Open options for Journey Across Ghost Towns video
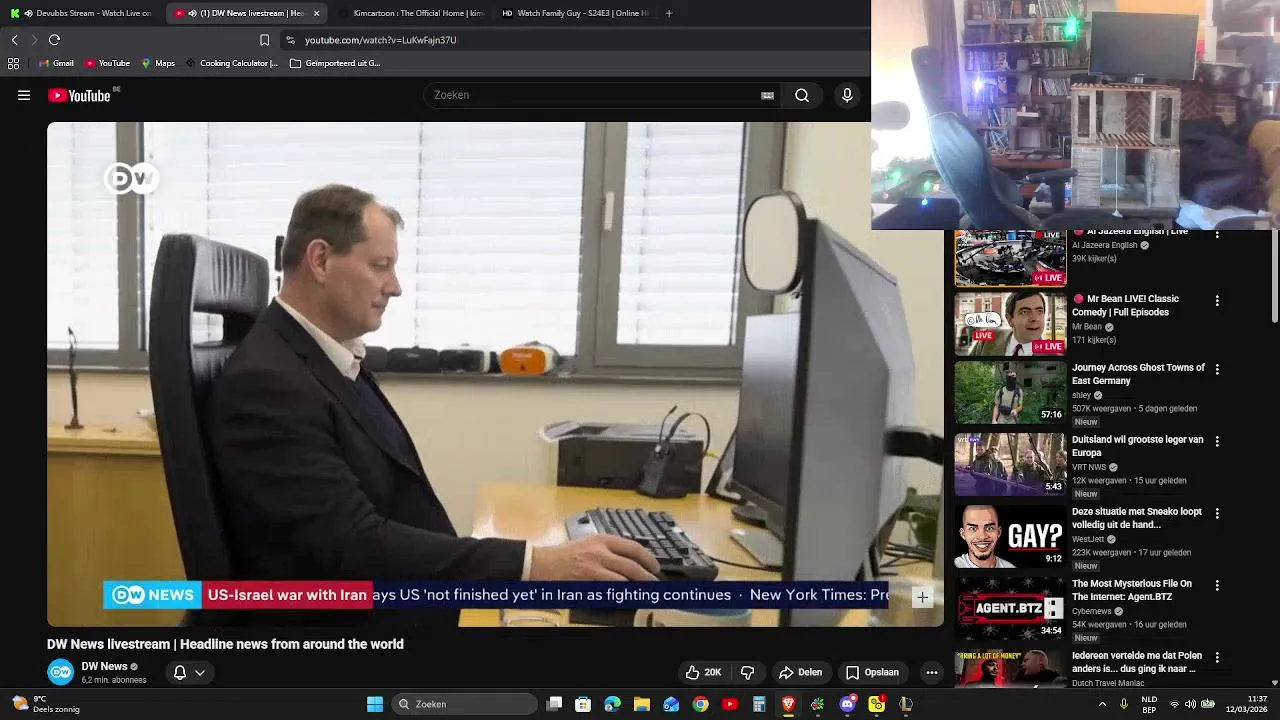This screenshot has height=720, width=1280. 1217,369
